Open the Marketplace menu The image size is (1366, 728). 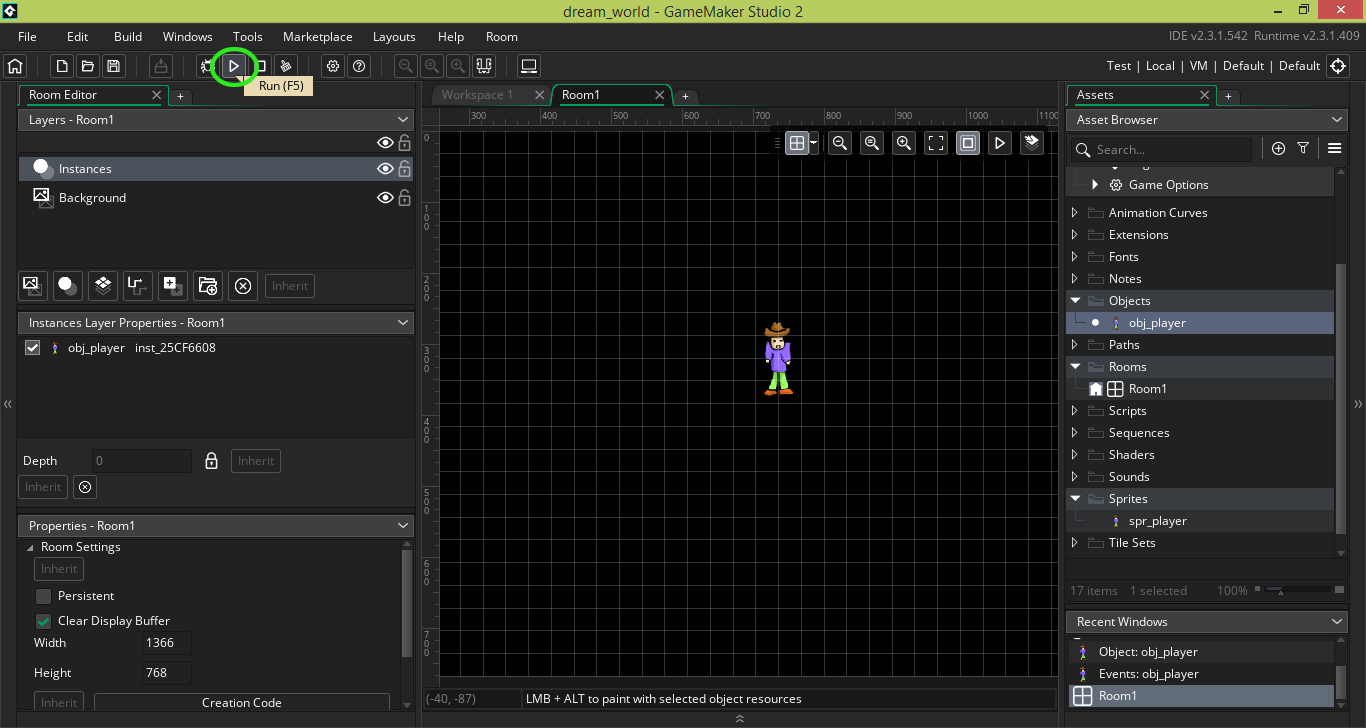coord(317,37)
